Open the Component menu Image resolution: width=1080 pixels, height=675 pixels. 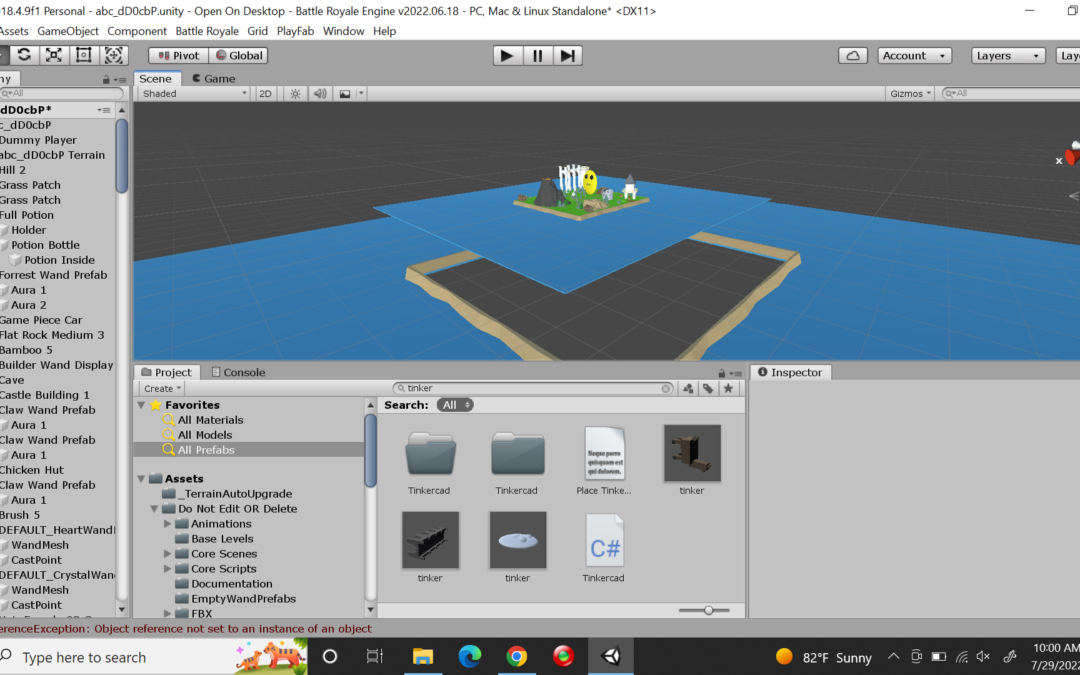click(136, 31)
